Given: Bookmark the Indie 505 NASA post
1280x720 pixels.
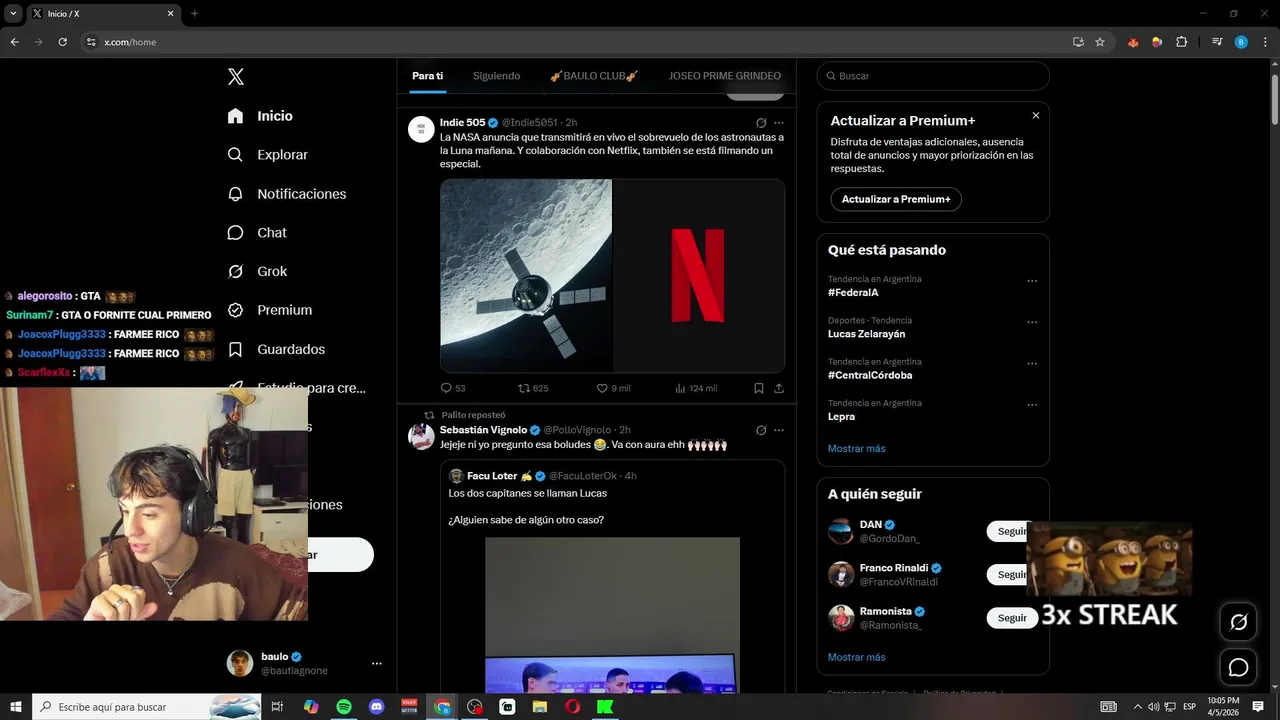Looking at the screenshot, I should [759, 388].
